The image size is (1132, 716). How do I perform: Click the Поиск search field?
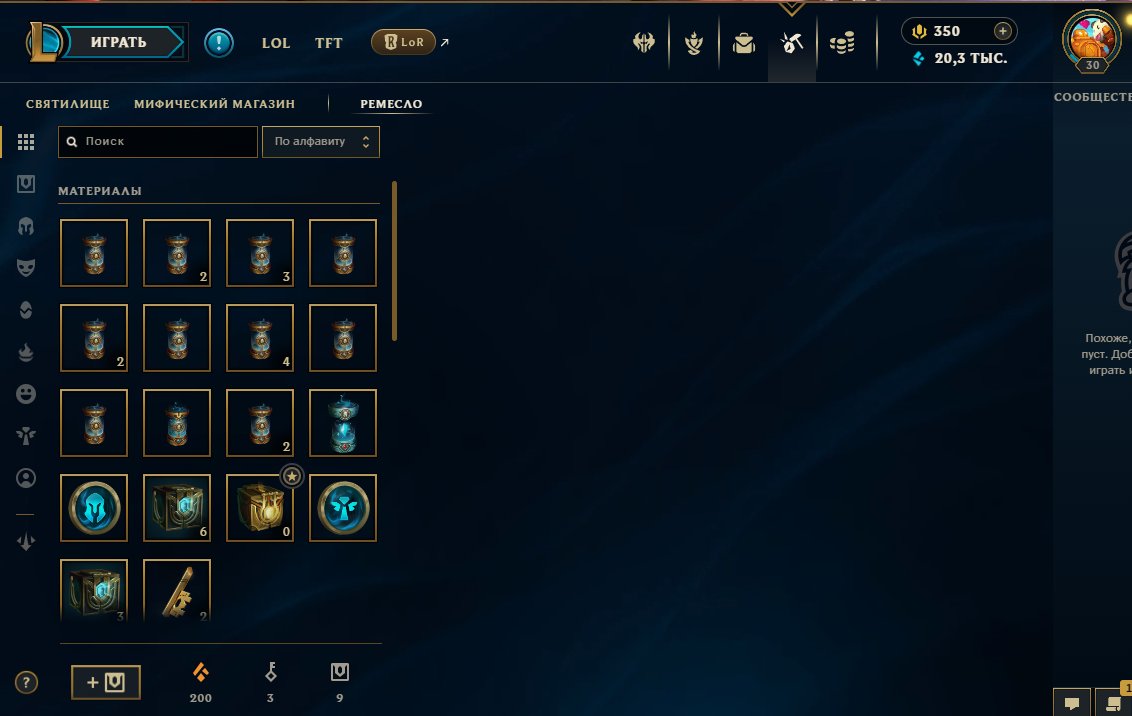tap(157, 141)
